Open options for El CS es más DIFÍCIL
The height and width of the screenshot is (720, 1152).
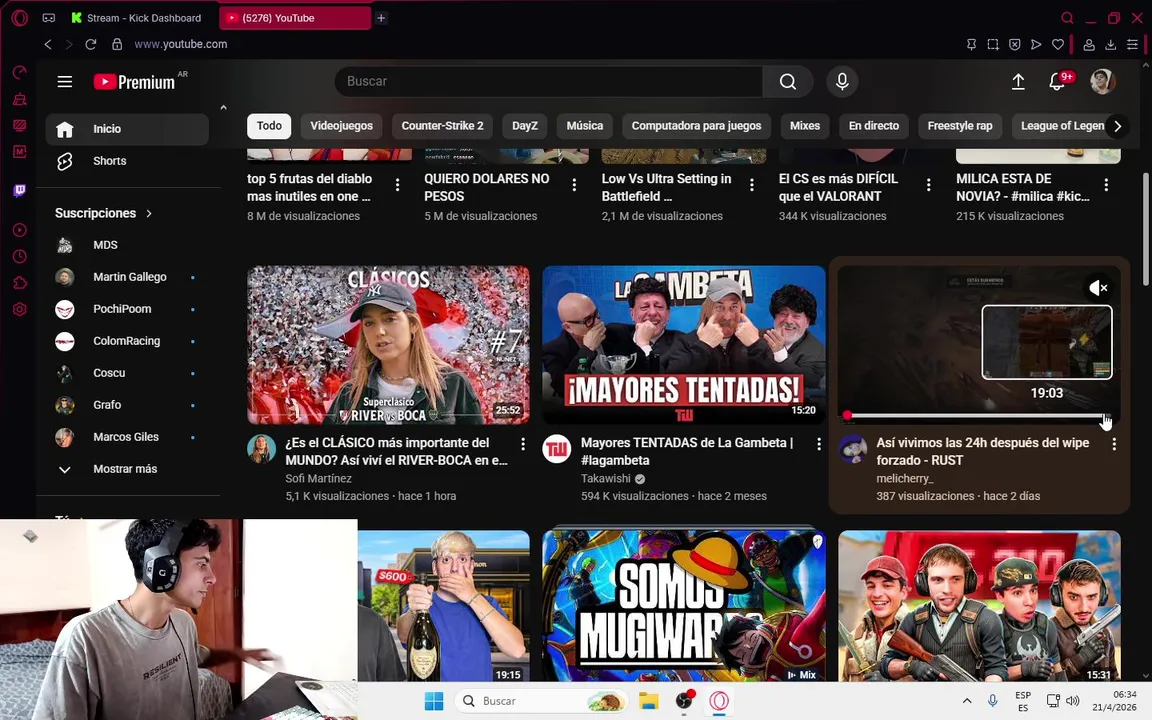tap(929, 185)
